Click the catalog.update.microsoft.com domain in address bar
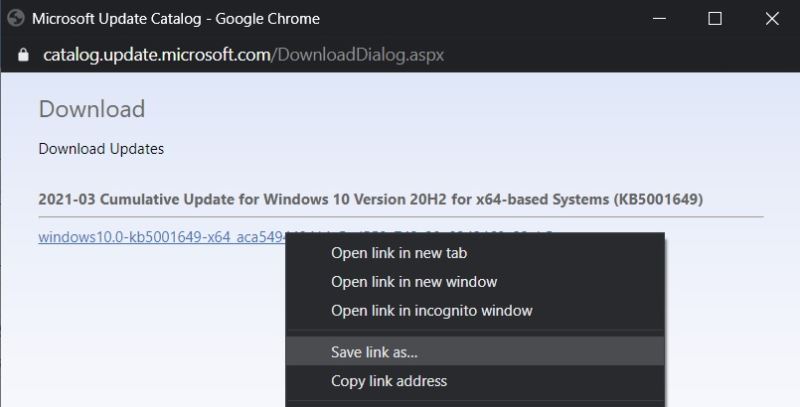 [157, 54]
